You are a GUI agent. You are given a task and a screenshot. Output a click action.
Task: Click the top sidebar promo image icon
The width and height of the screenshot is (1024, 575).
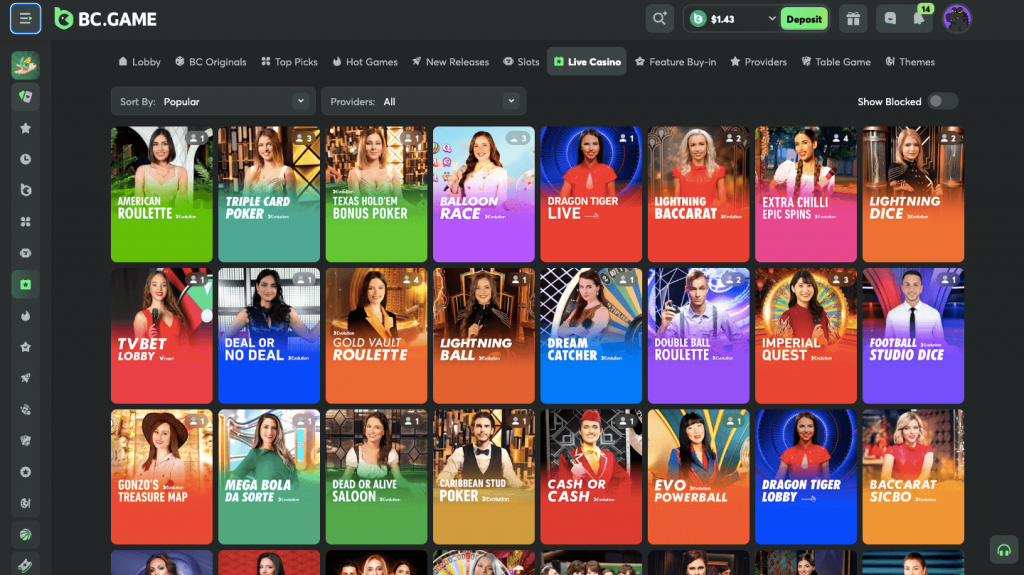tap(25, 65)
